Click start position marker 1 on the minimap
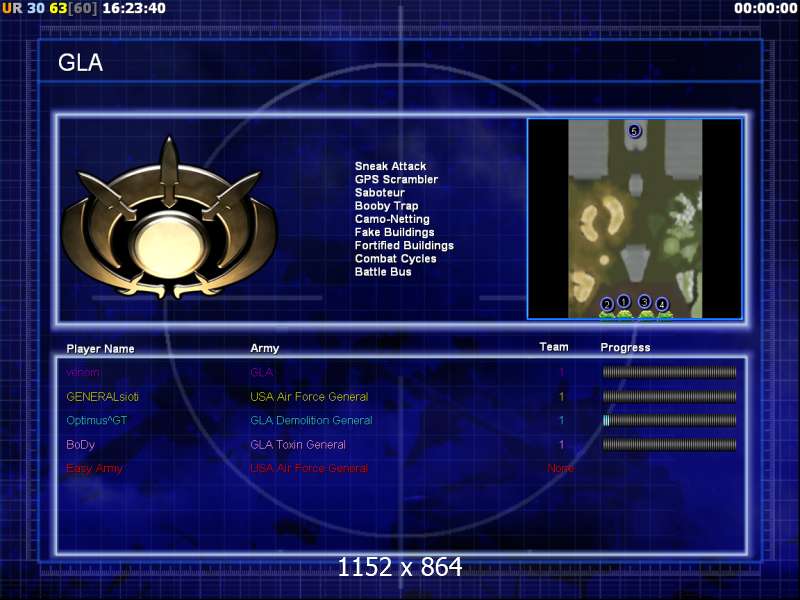 pos(623,302)
